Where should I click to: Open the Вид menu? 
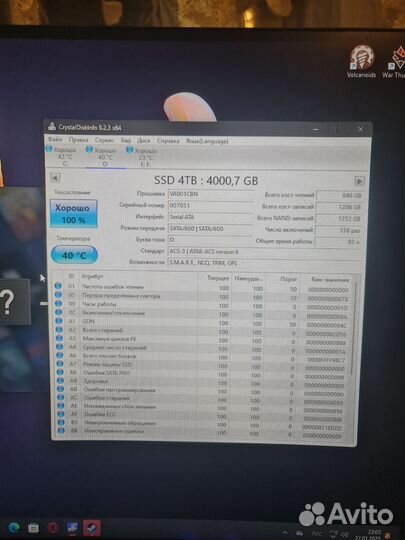(x=126, y=141)
